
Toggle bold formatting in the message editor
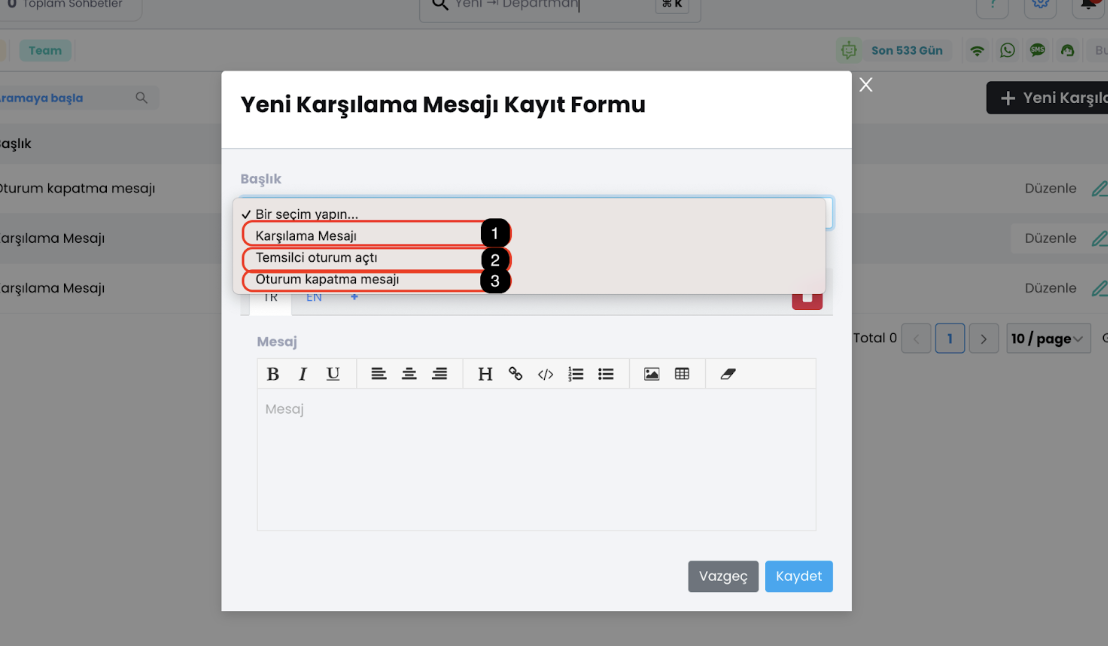point(273,373)
